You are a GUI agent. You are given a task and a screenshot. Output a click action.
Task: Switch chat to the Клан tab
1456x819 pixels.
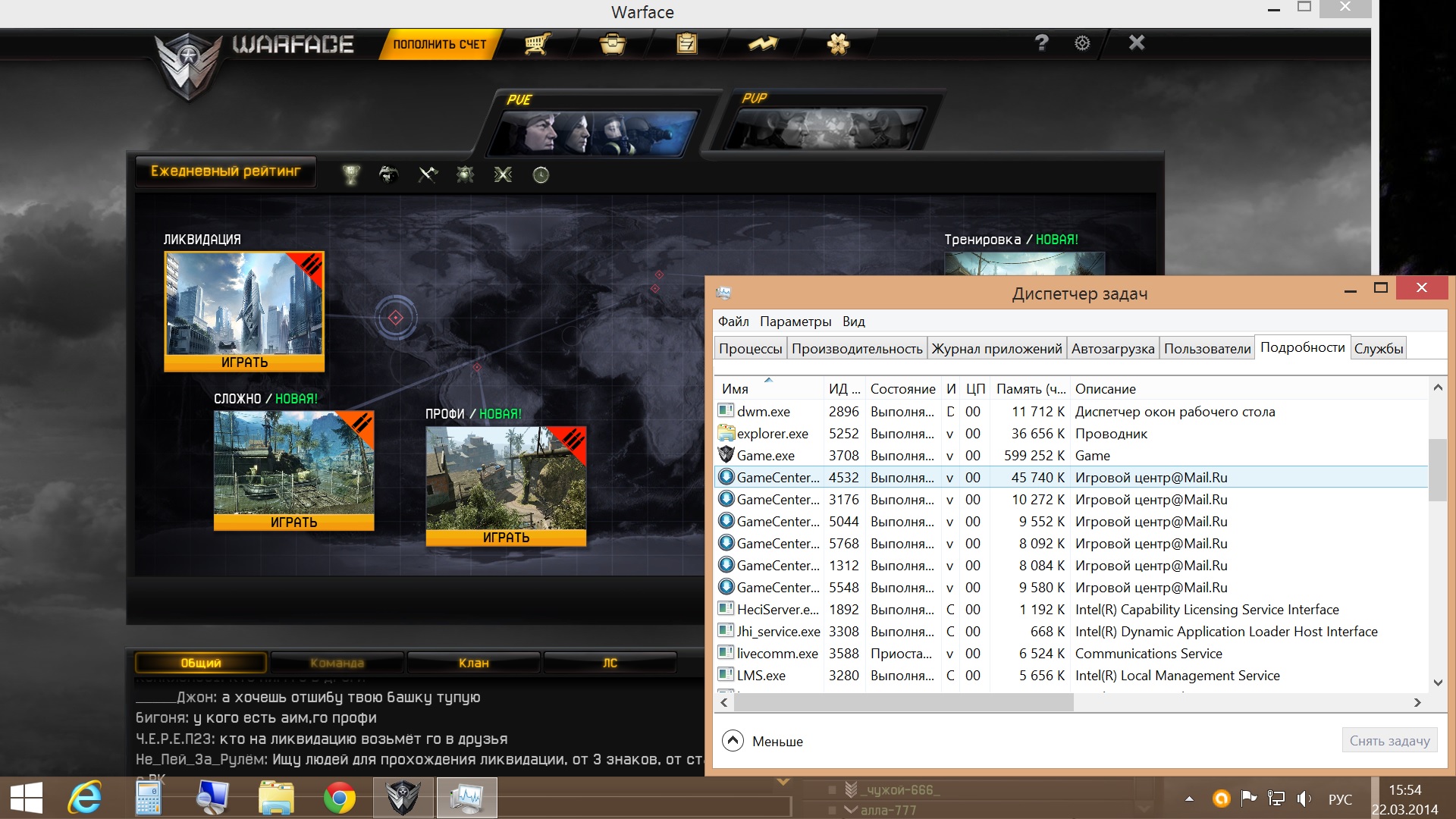click(x=473, y=663)
